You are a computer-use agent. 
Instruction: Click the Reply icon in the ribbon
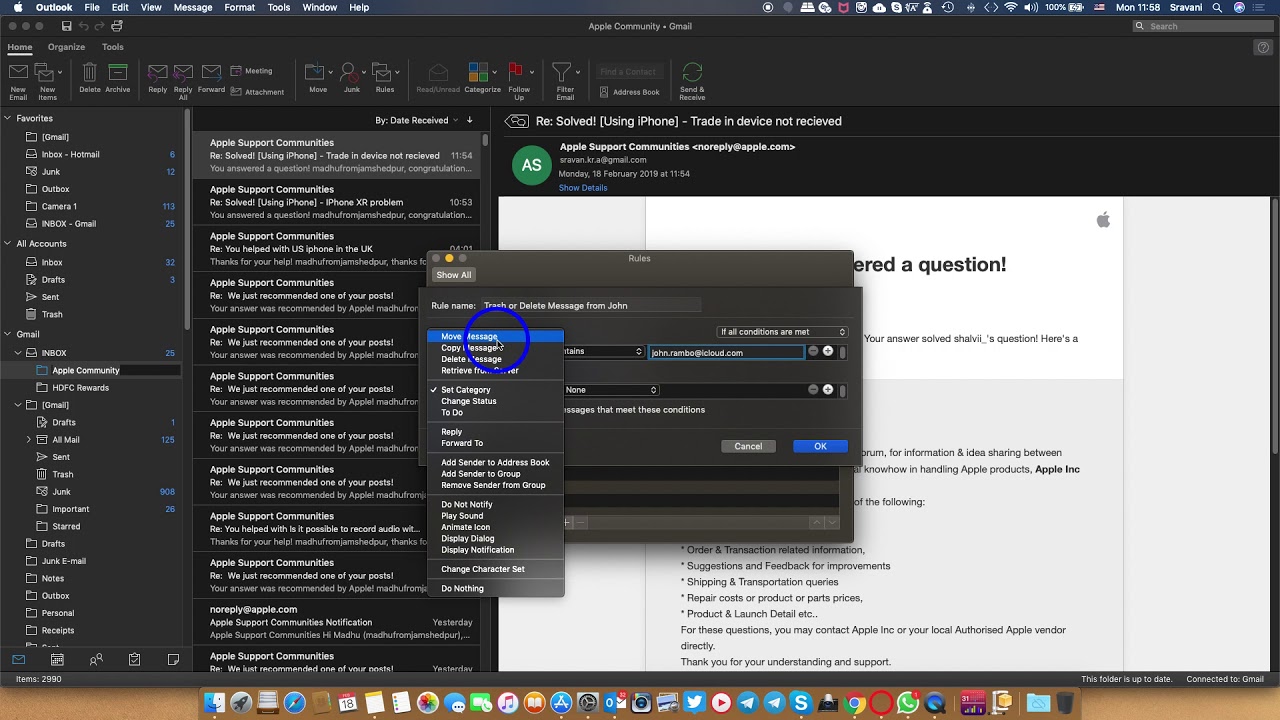point(157,73)
